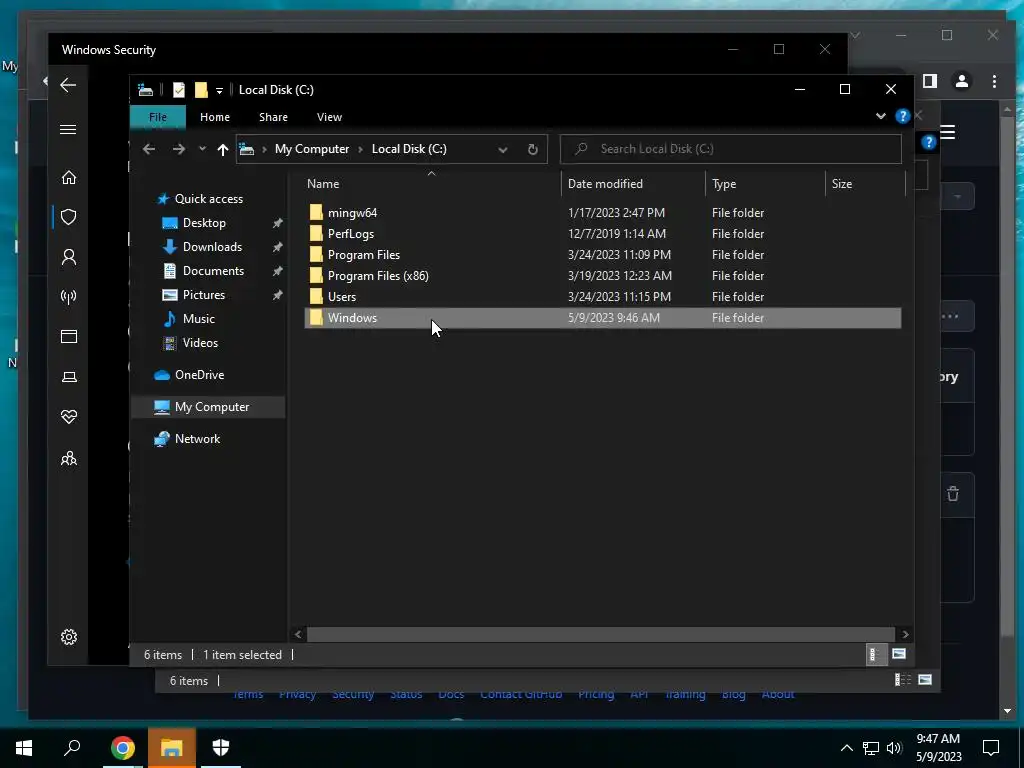Select the mingw64 folder
Image resolution: width=1024 pixels, height=768 pixels.
352,213
